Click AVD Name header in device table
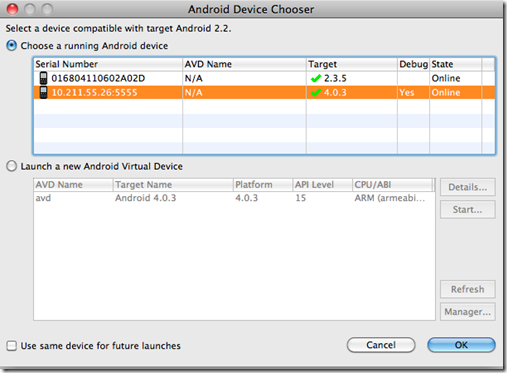This screenshot has width=507, height=373. tap(244, 64)
